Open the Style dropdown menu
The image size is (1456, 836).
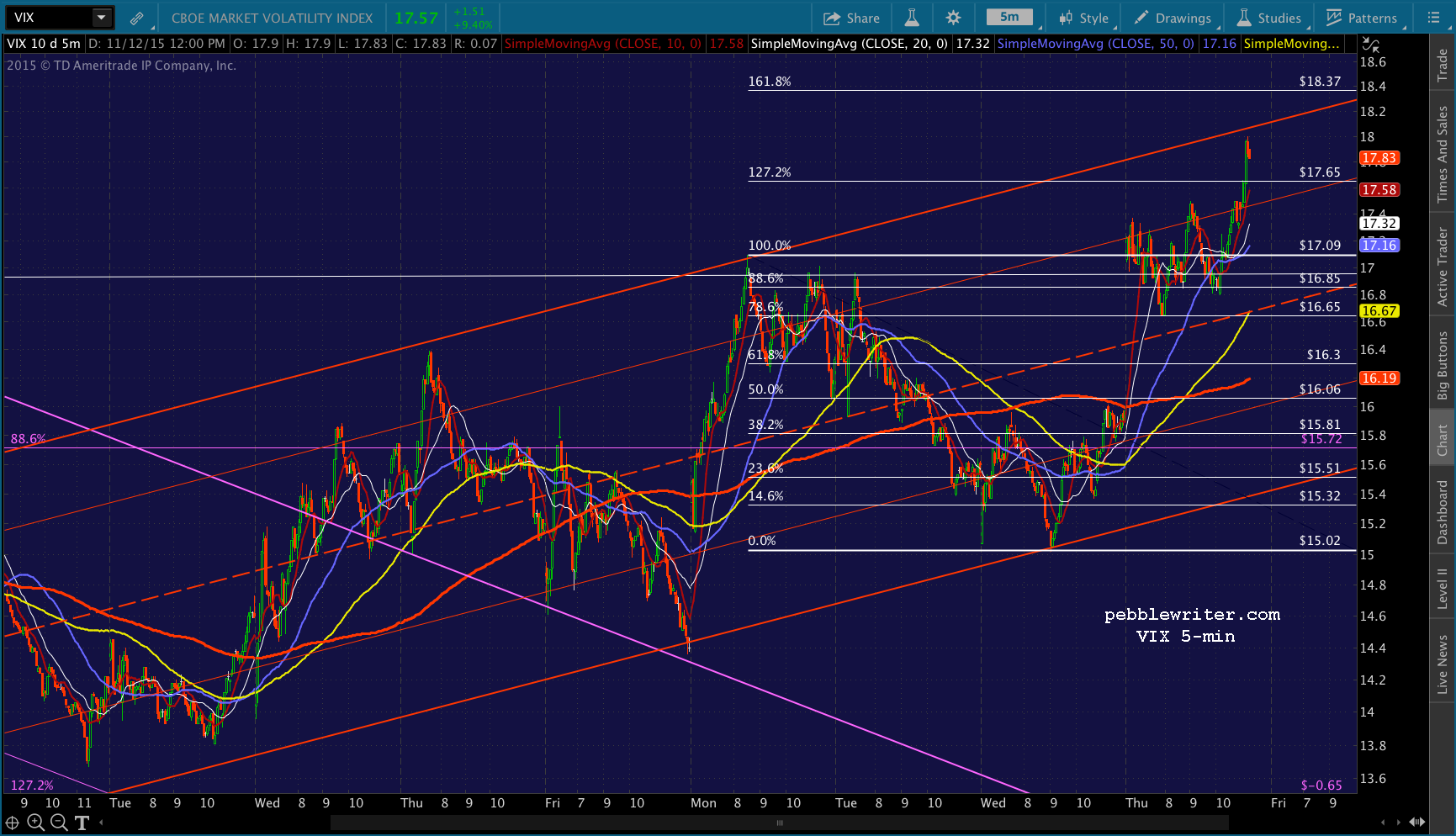click(x=1084, y=18)
